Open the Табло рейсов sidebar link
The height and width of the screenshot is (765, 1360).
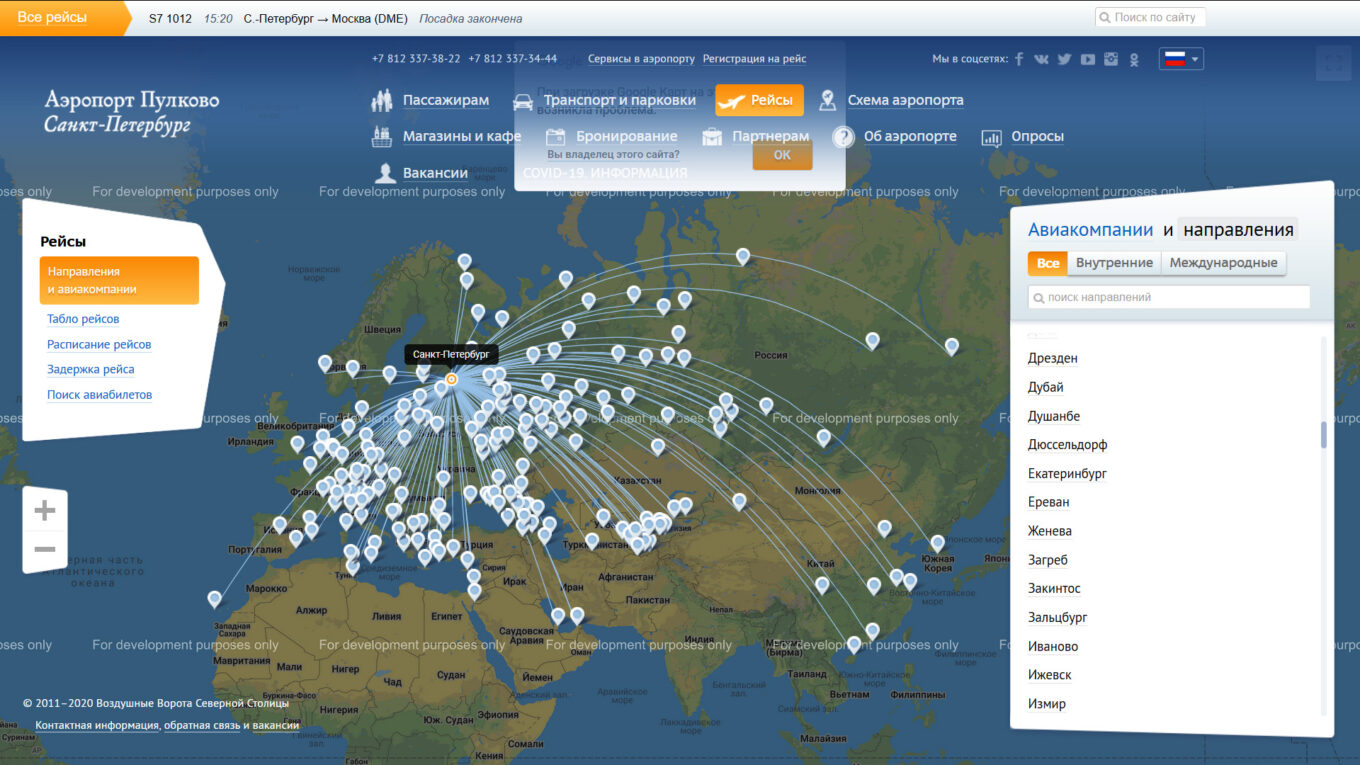83,319
